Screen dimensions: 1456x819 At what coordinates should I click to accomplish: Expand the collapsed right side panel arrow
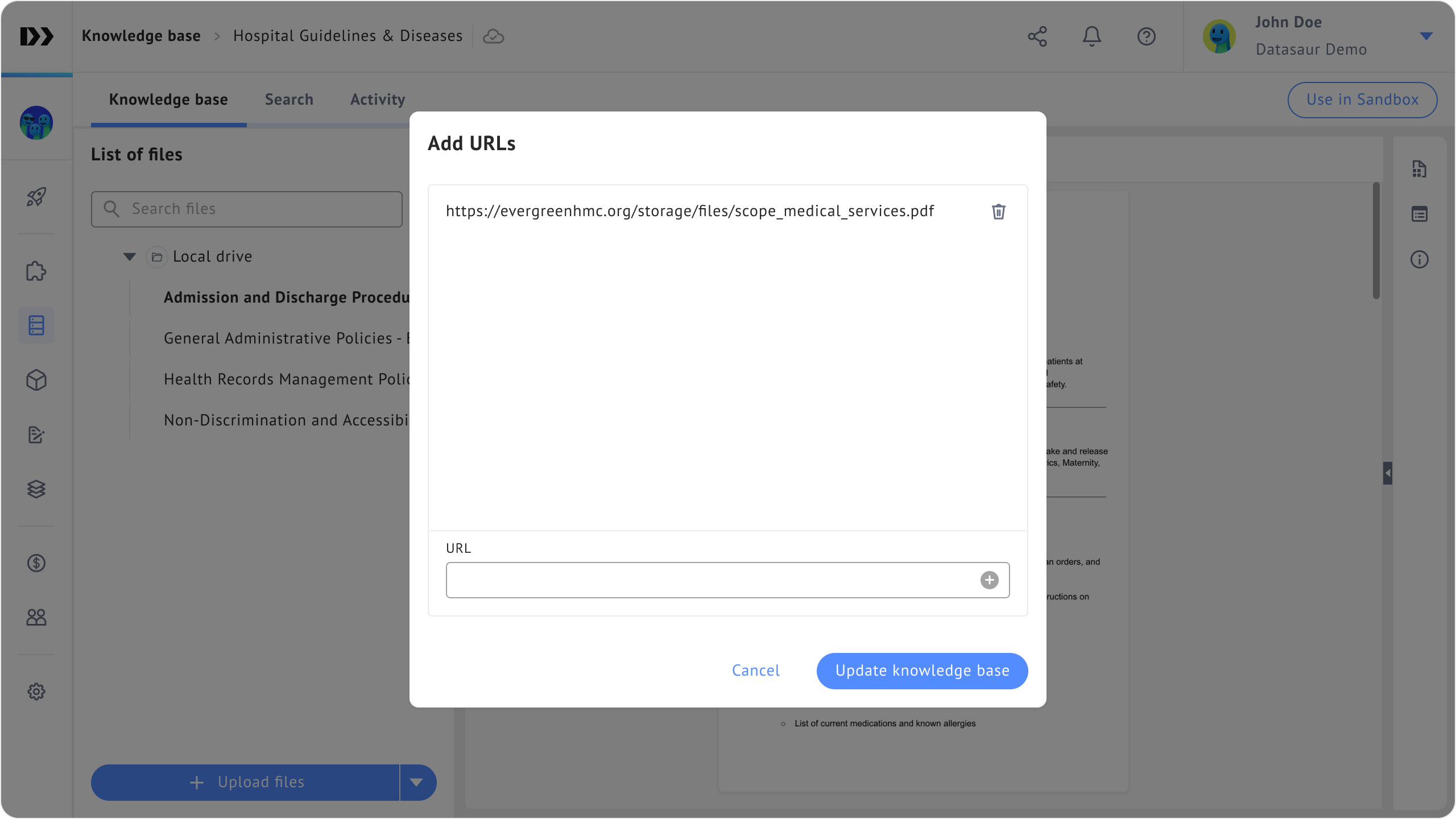(1388, 473)
